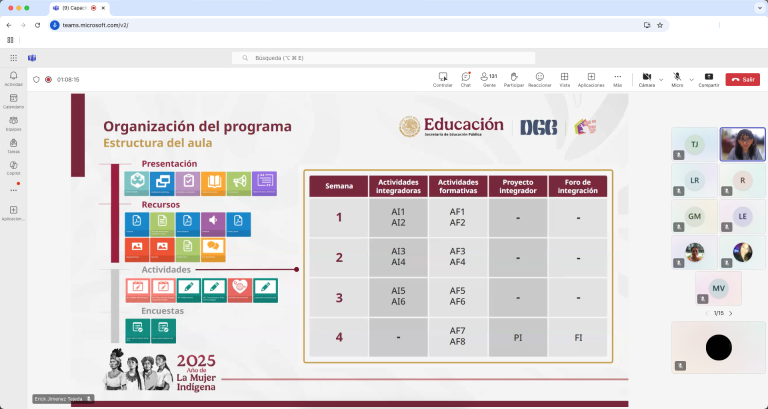Screen dimensions: 768x409
Task: Select the TJ participant tile
Action: point(694,144)
